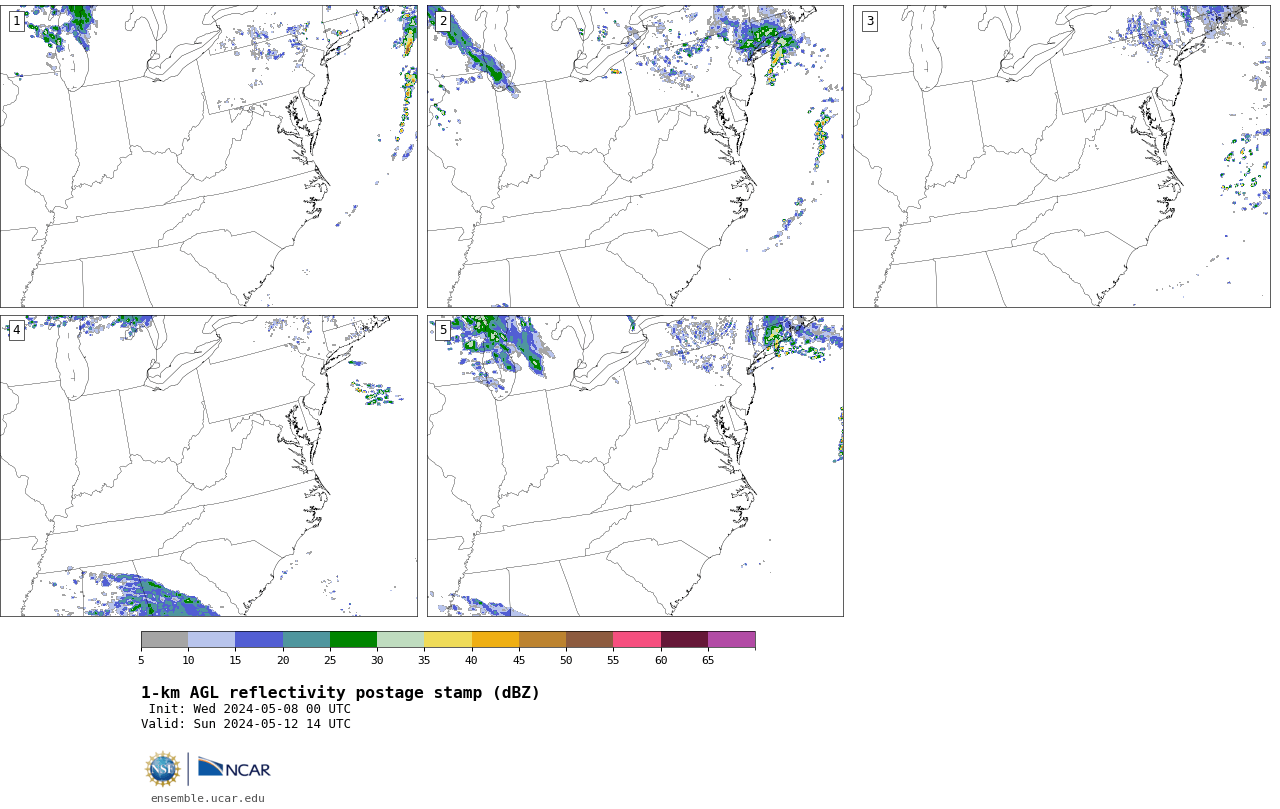This screenshot has width=1280, height=809.
Task: Open ensemble member 3 reflectivity map
Action: 1061,156
